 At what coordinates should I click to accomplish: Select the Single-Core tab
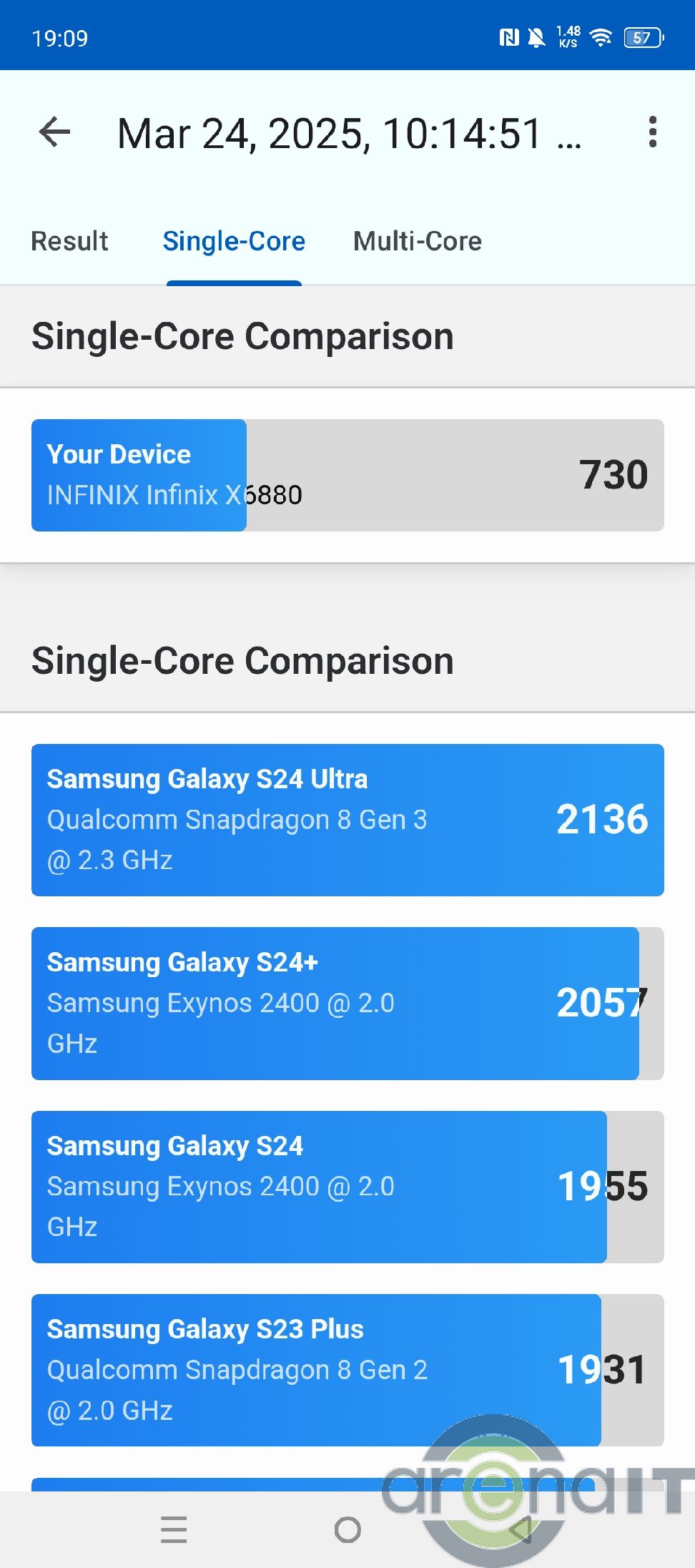point(234,242)
